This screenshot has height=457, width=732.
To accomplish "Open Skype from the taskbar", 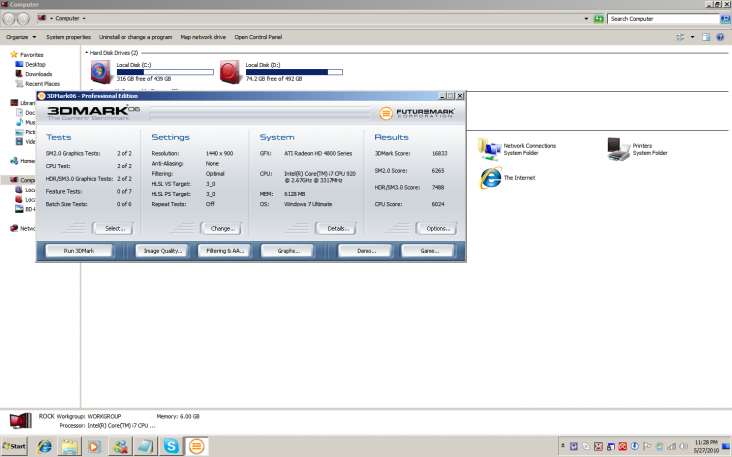I will [x=171, y=447].
